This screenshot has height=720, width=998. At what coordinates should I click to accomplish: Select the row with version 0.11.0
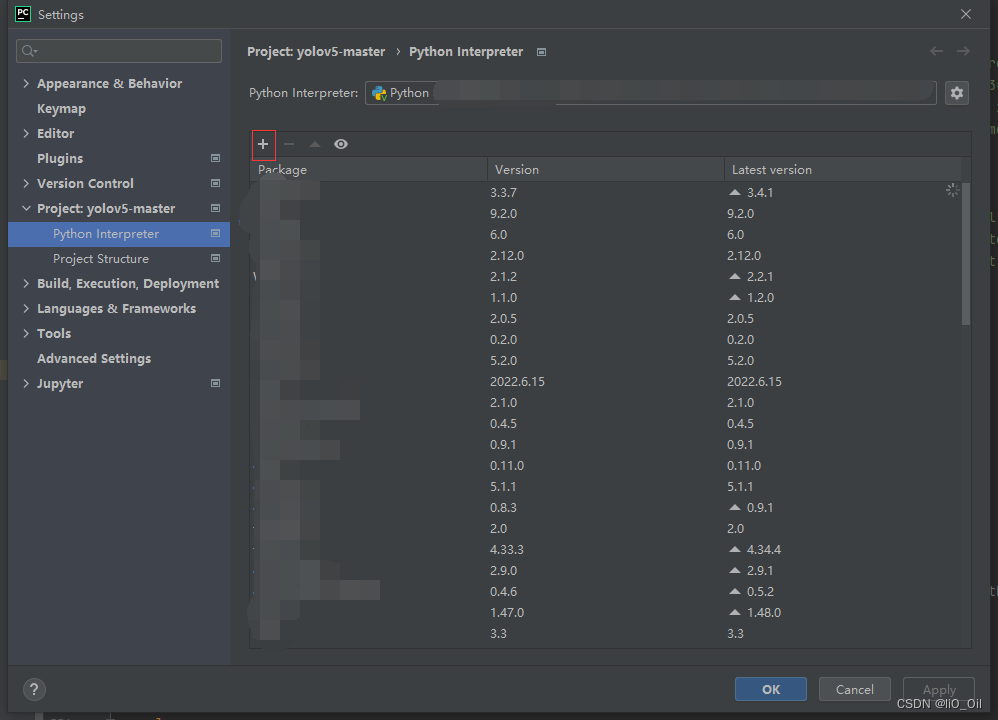tap(605, 465)
